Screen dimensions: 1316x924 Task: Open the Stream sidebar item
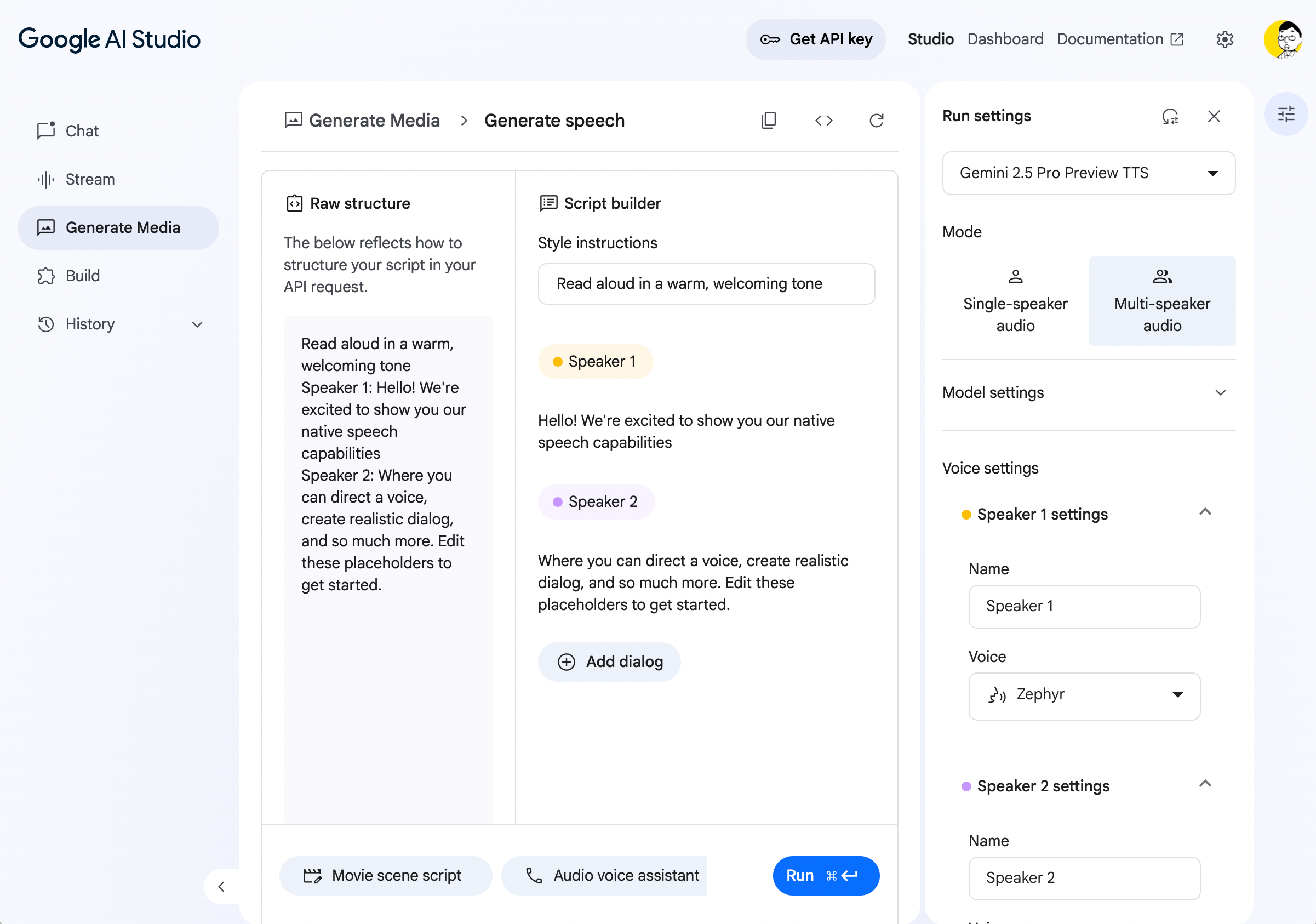90,179
